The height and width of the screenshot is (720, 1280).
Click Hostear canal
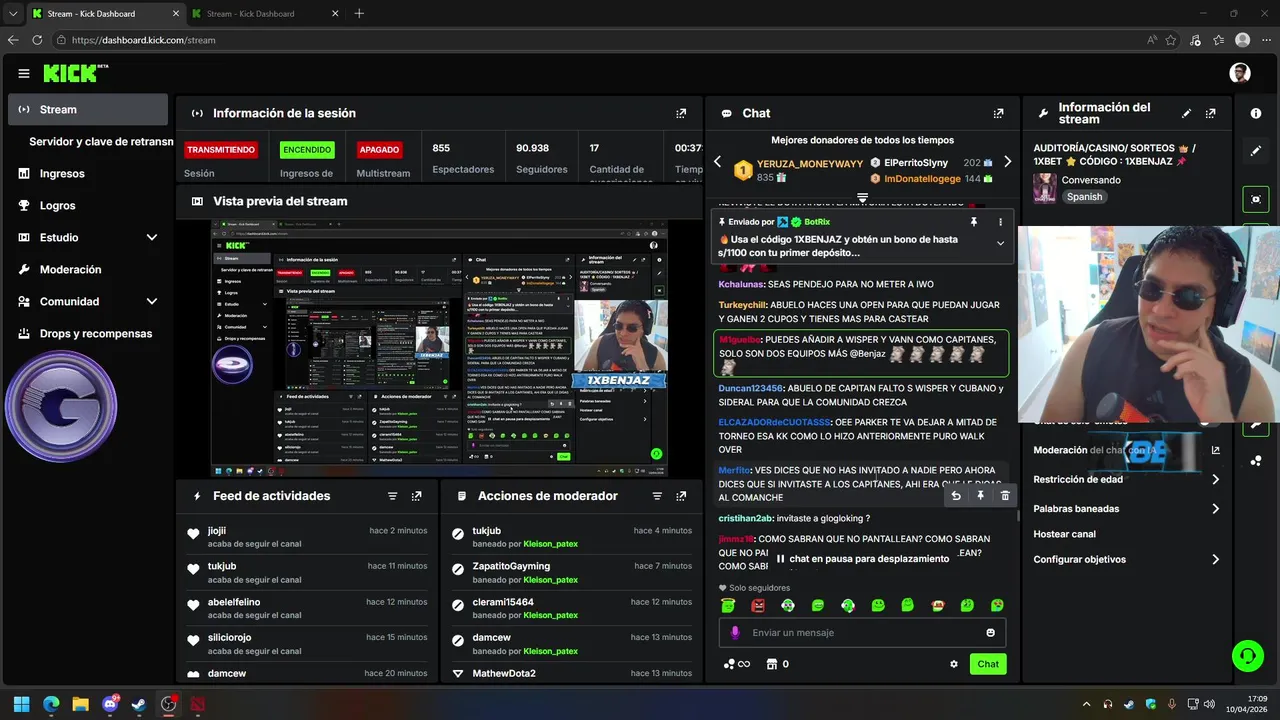pos(1064,534)
